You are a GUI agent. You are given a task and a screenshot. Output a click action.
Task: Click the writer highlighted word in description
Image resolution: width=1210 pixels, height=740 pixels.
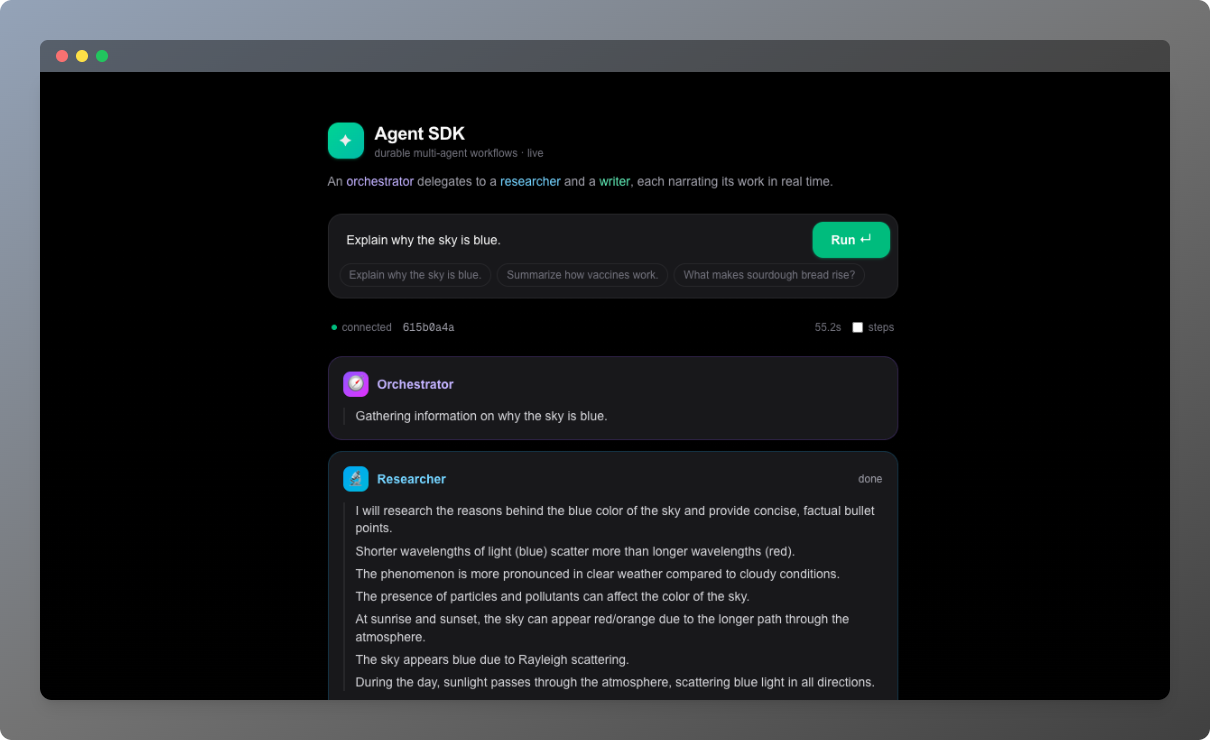click(615, 181)
